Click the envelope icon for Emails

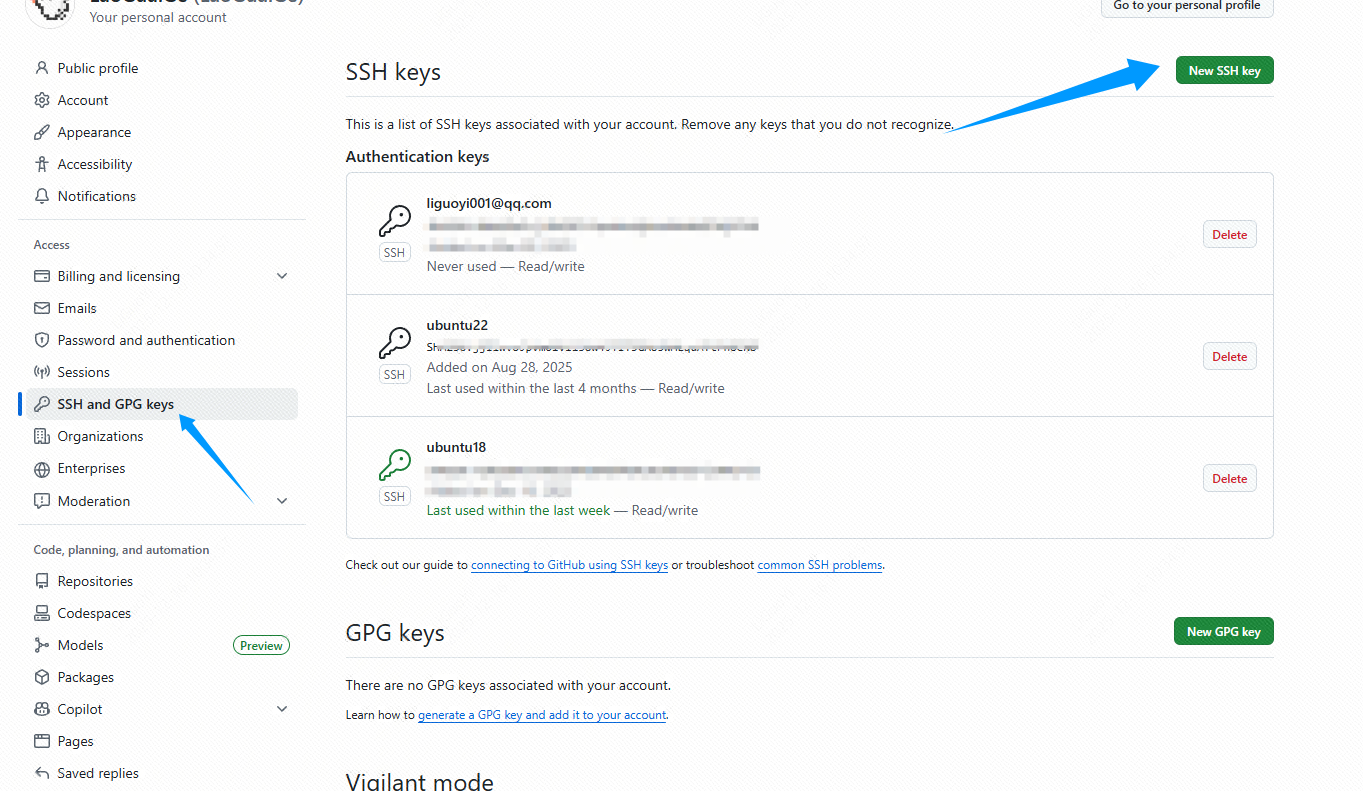click(42, 308)
